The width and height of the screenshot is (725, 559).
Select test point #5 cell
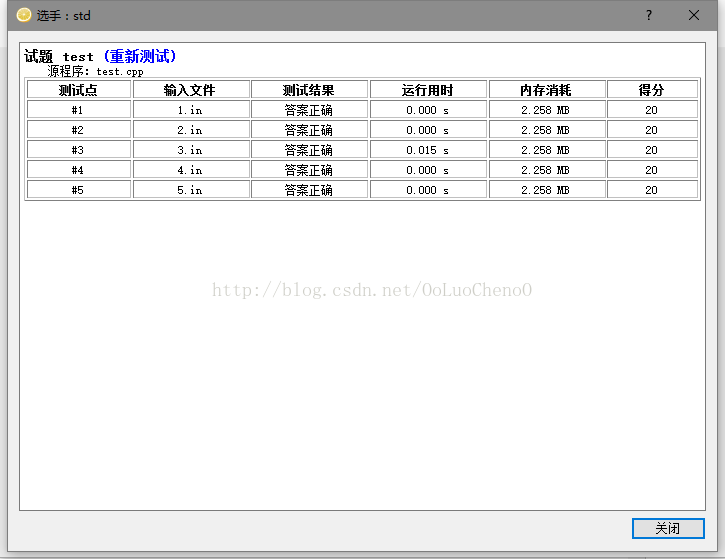pos(79,190)
